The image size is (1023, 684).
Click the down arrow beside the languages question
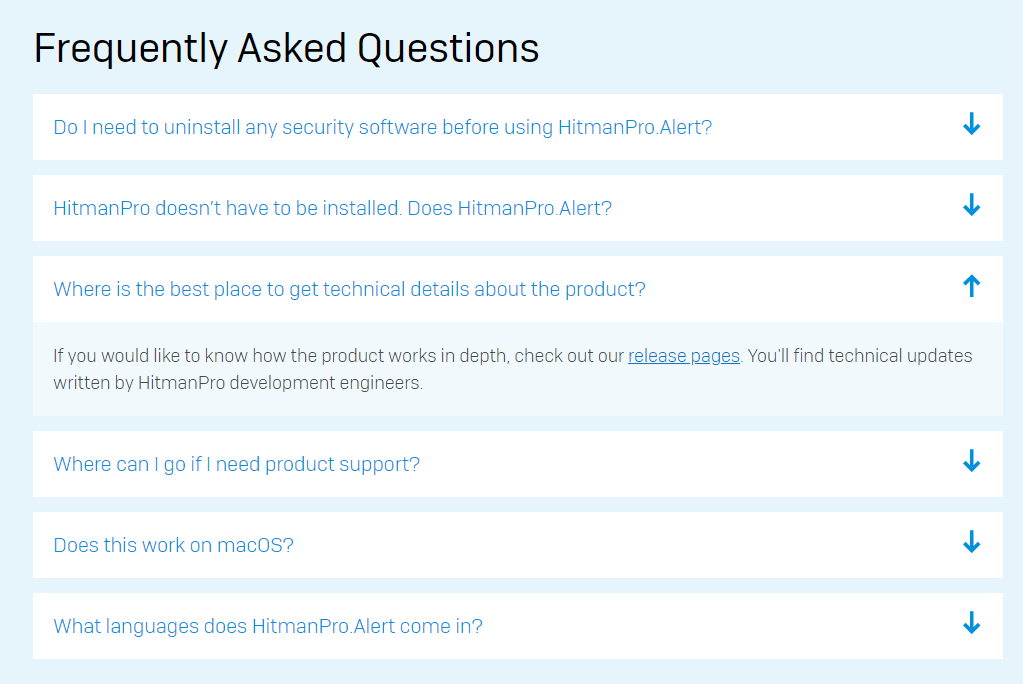(971, 624)
